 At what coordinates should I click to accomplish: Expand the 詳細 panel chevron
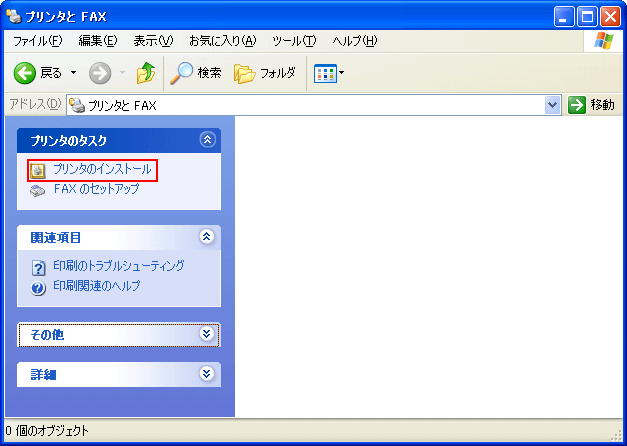coord(207,374)
